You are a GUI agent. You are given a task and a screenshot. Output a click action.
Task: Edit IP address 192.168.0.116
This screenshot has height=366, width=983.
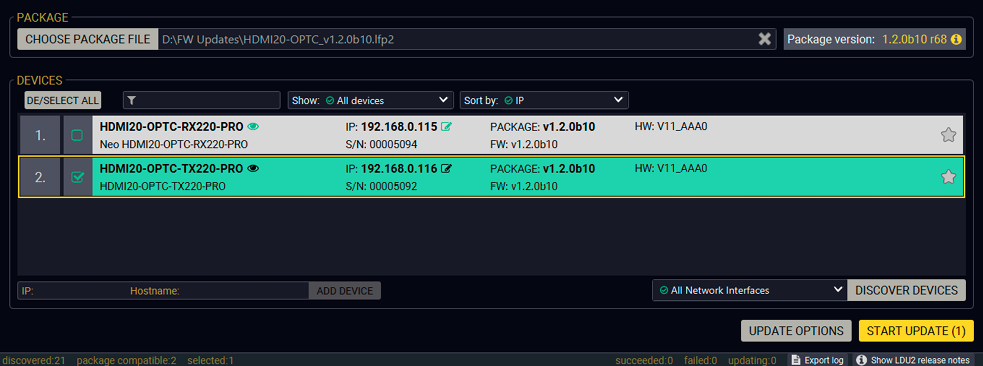[446, 169]
